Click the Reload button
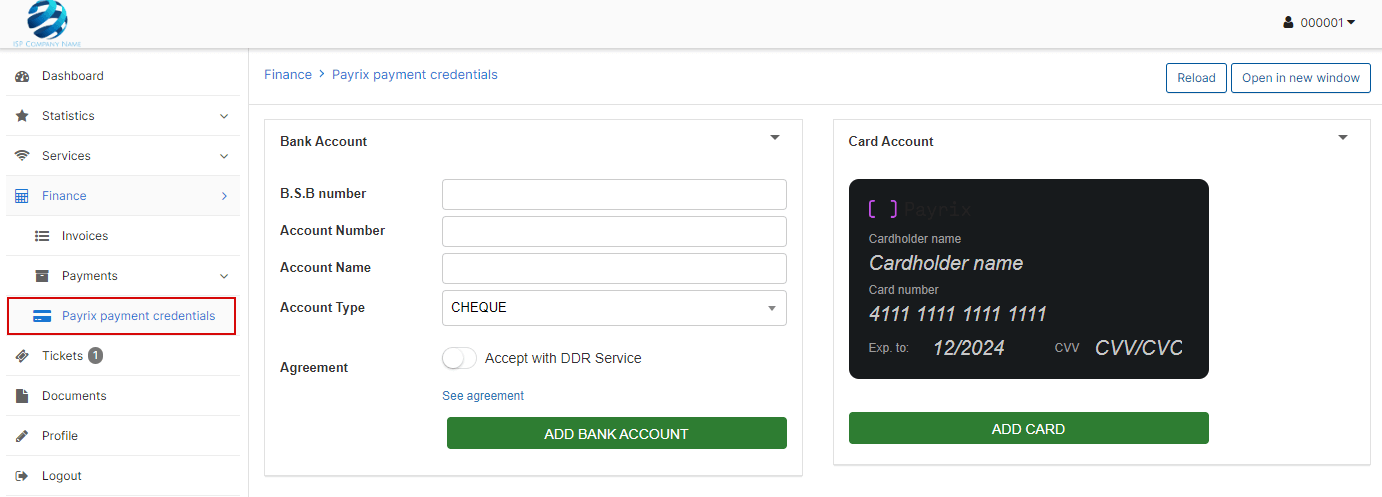 1196,78
